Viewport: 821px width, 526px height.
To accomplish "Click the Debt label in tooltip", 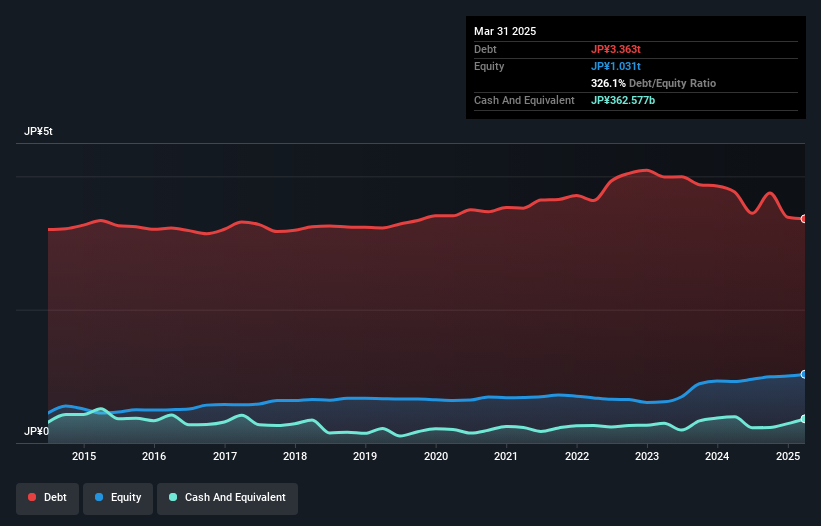I will pos(485,49).
